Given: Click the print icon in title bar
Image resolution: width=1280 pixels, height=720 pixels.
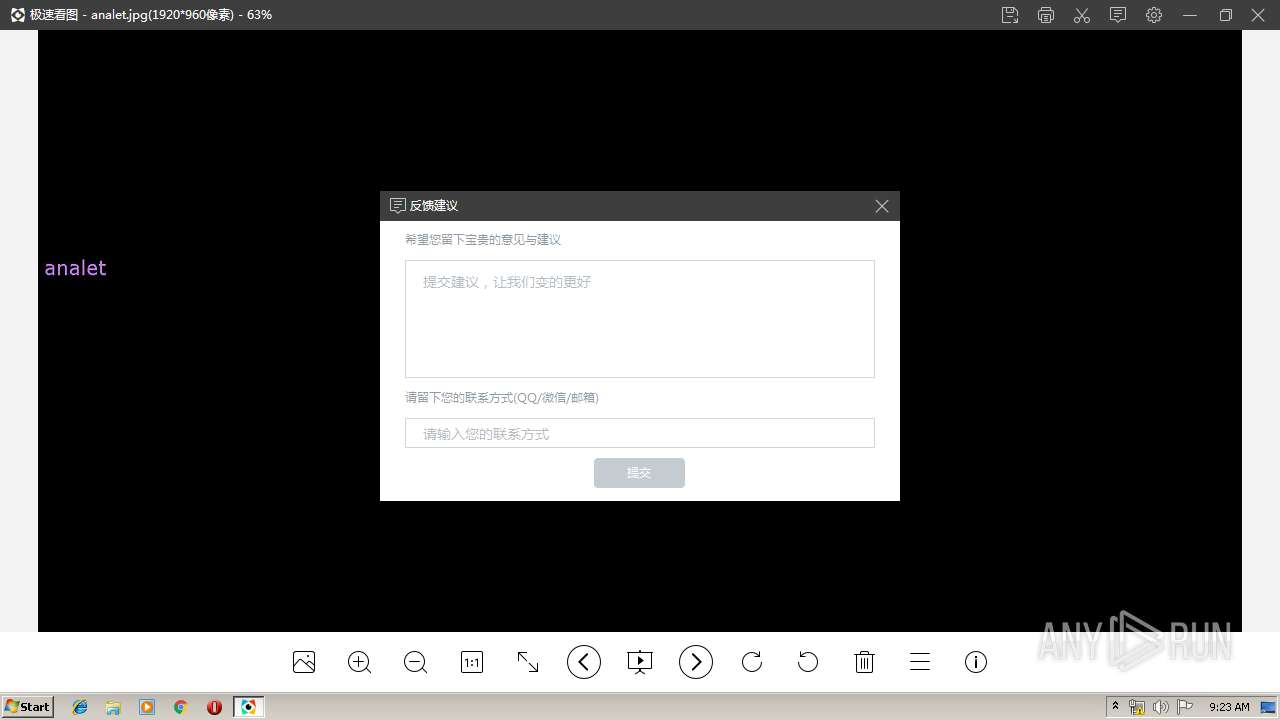Looking at the screenshot, I should pos(1046,15).
